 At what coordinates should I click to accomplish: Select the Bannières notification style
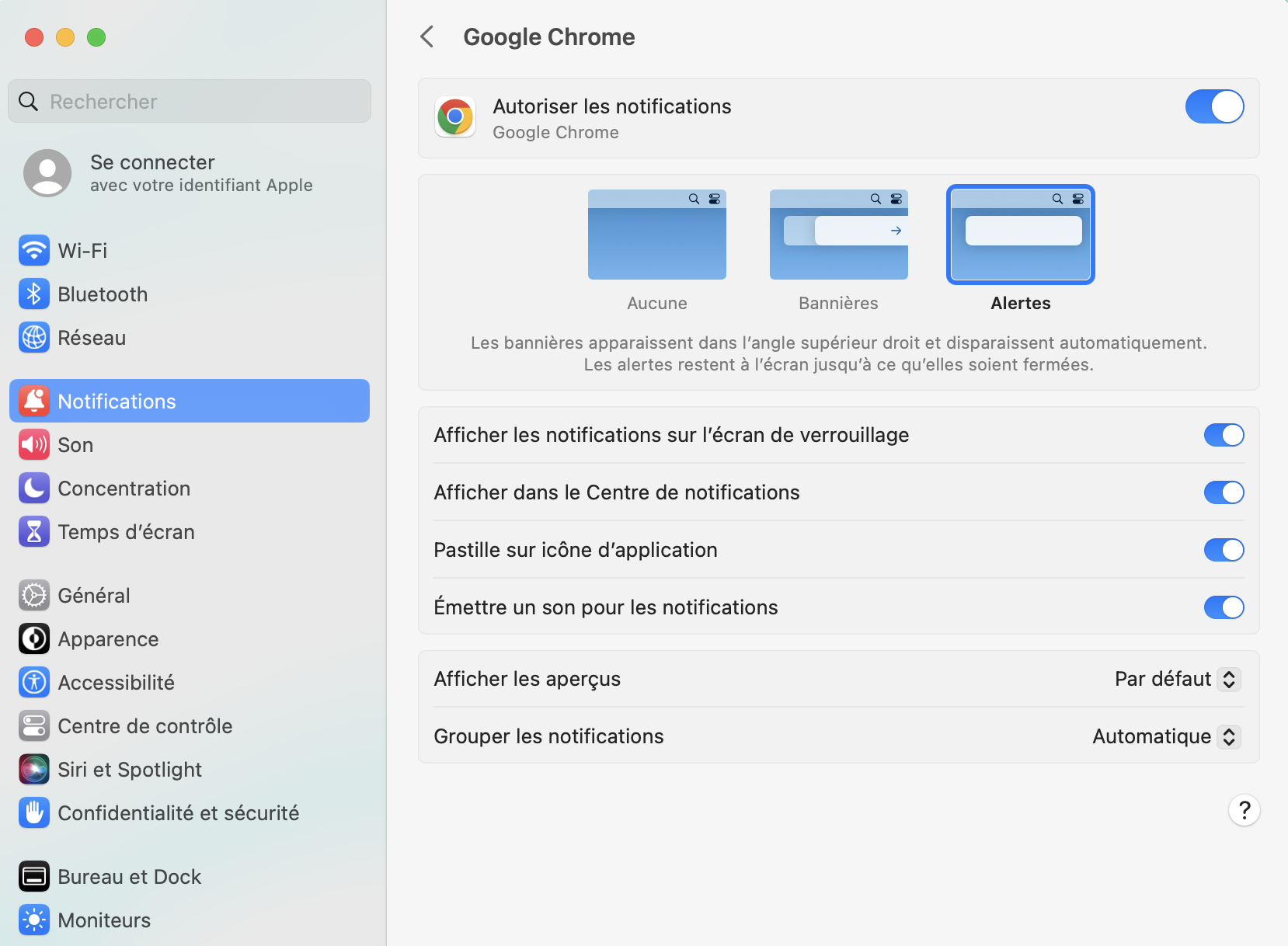(x=838, y=235)
